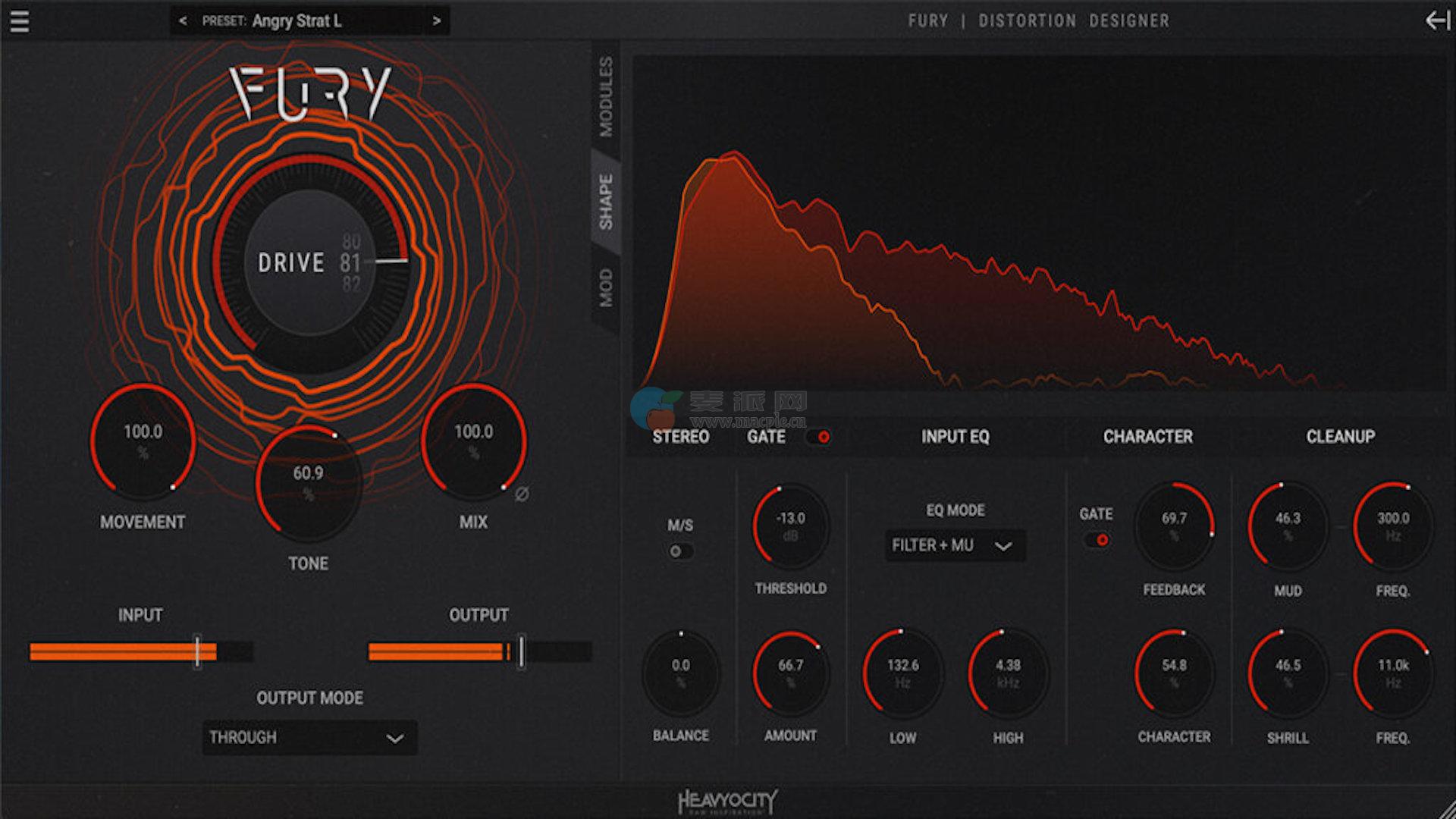Toggle the mix phase invert icon
1456x819 pixels.
tap(522, 494)
